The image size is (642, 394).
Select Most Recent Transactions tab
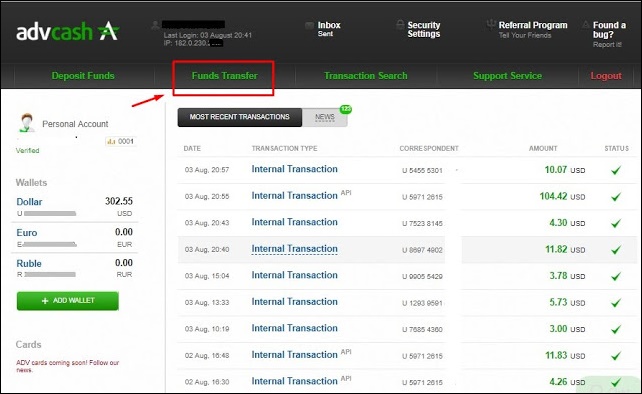240,117
